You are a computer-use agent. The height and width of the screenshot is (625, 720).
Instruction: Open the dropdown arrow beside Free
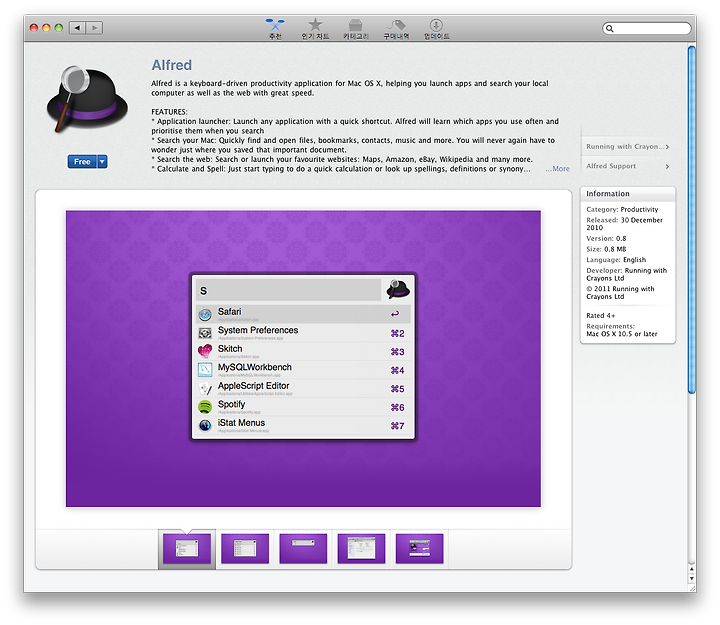(x=102, y=162)
